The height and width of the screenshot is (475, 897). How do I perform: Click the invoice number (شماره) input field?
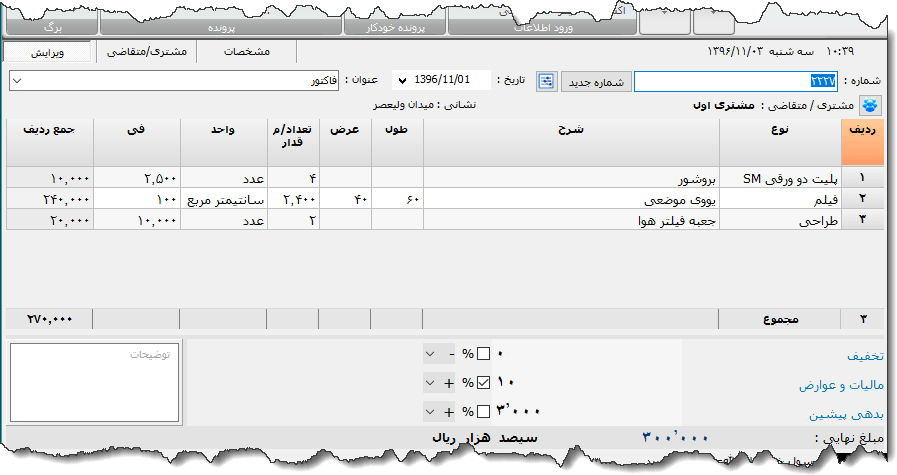coord(735,82)
